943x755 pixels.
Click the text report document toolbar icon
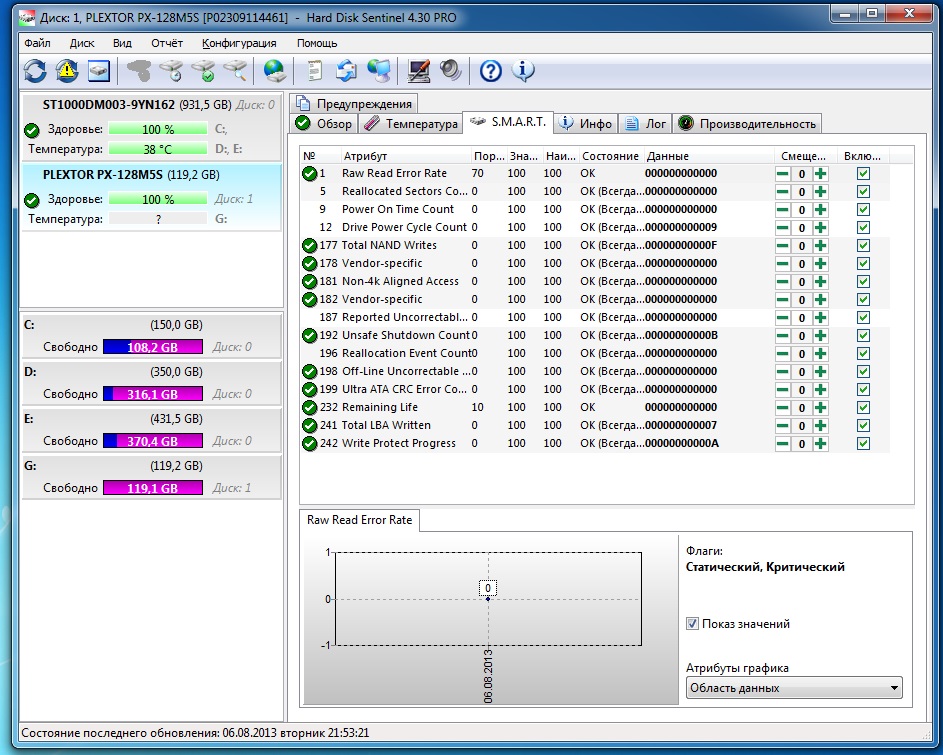click(314, 70)
